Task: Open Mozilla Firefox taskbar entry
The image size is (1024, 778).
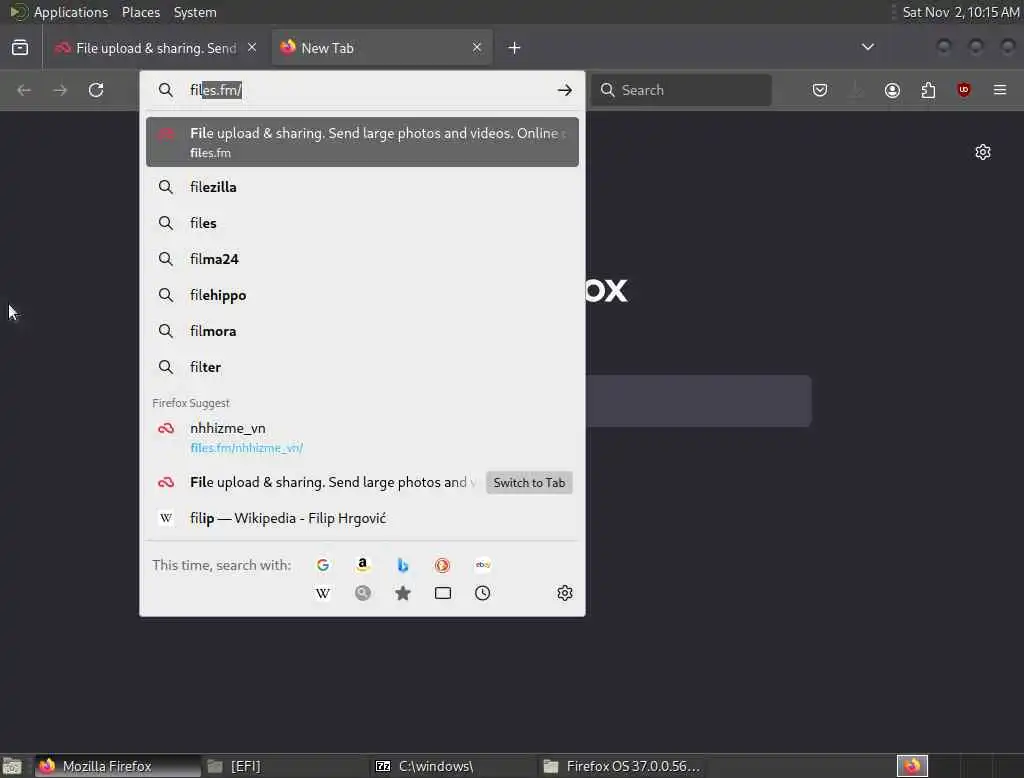Action: point(118,766)
